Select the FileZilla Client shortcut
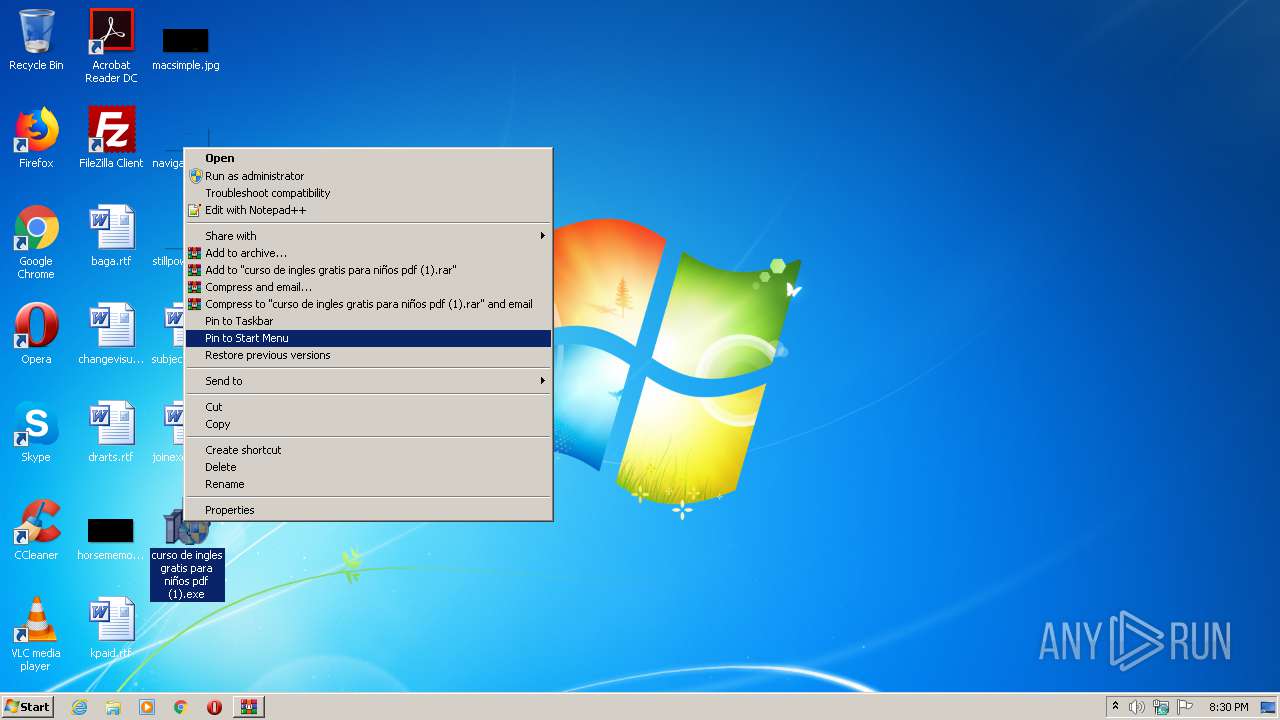 [x=111, y=138]
